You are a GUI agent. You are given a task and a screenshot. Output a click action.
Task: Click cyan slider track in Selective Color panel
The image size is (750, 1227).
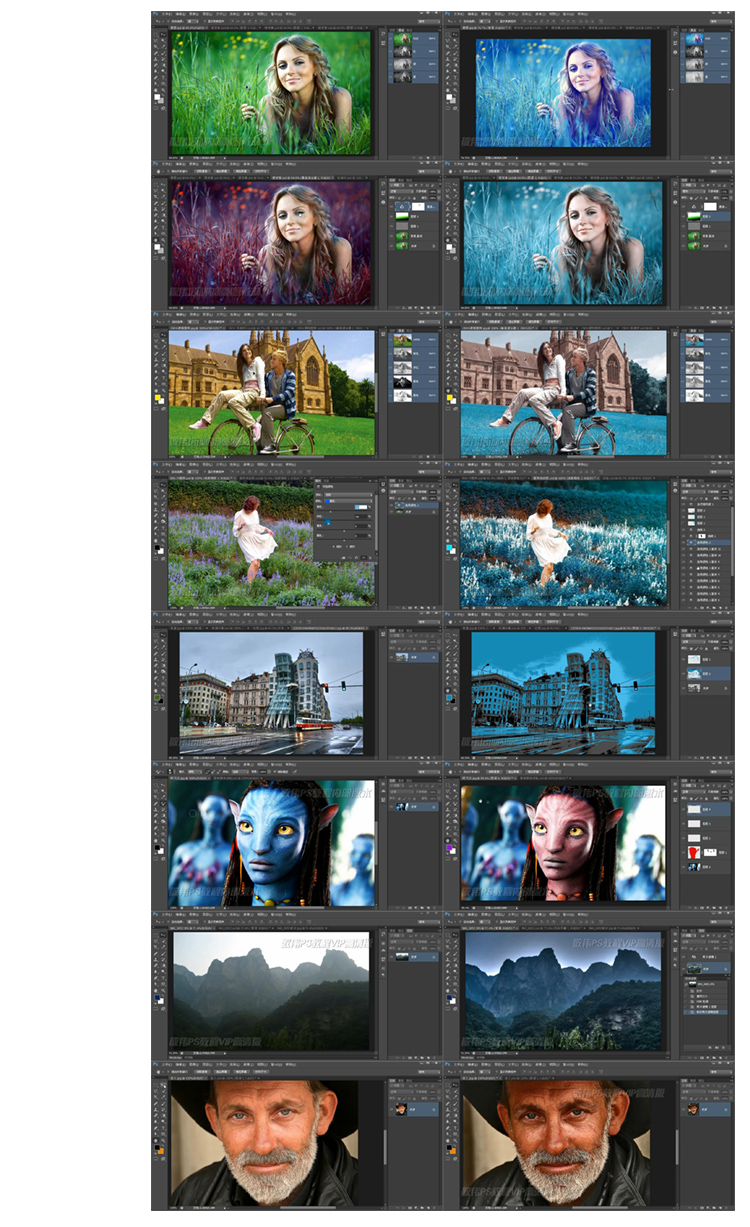coord(342,512)
